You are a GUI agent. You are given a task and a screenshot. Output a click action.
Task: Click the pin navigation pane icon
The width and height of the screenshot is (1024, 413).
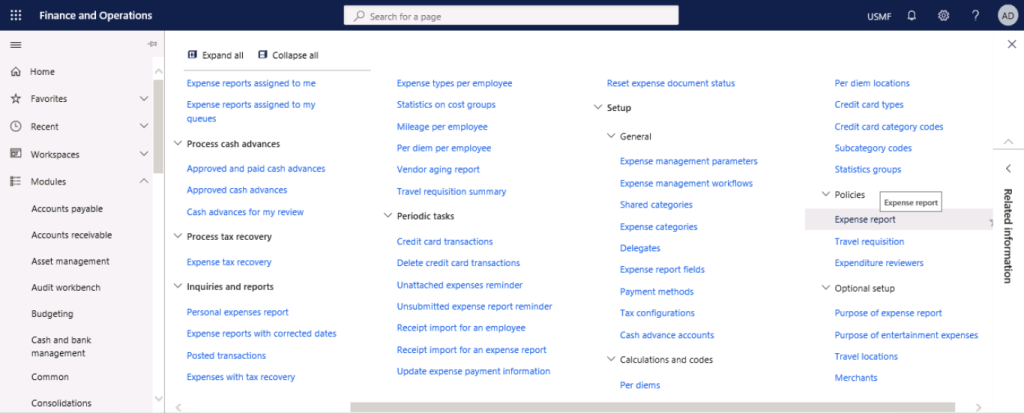[152, 44]
